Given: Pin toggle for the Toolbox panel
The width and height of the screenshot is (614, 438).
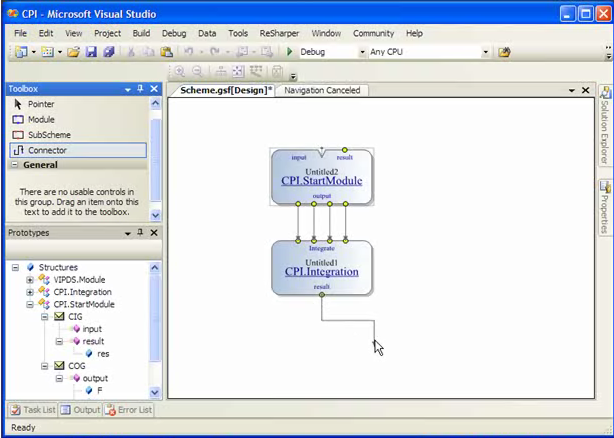Looking at the screenshot, I should (141, 89).
